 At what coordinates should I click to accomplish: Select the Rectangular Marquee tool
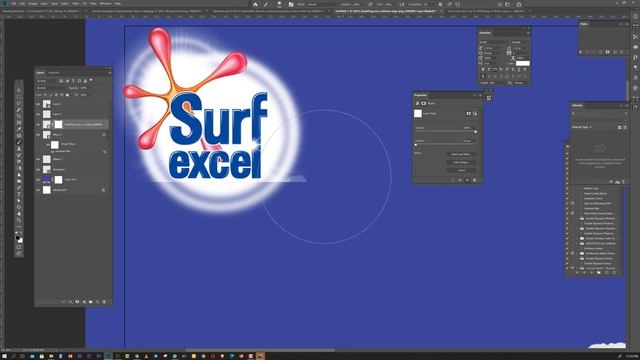[19, 97]
